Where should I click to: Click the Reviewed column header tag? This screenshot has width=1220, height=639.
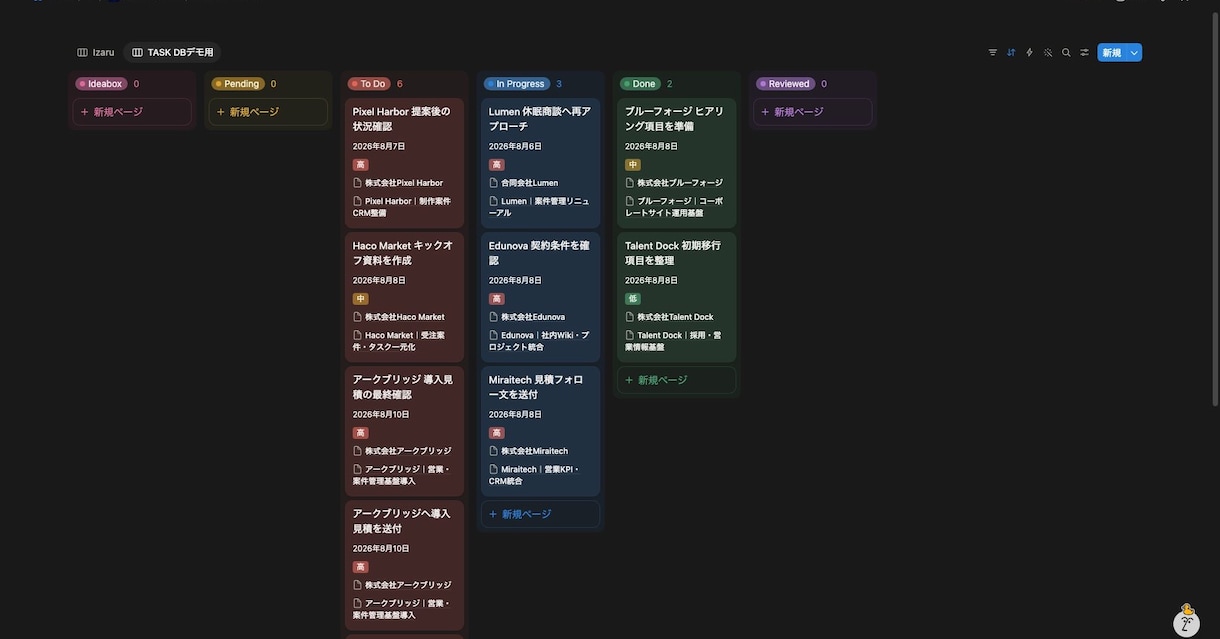785,84
